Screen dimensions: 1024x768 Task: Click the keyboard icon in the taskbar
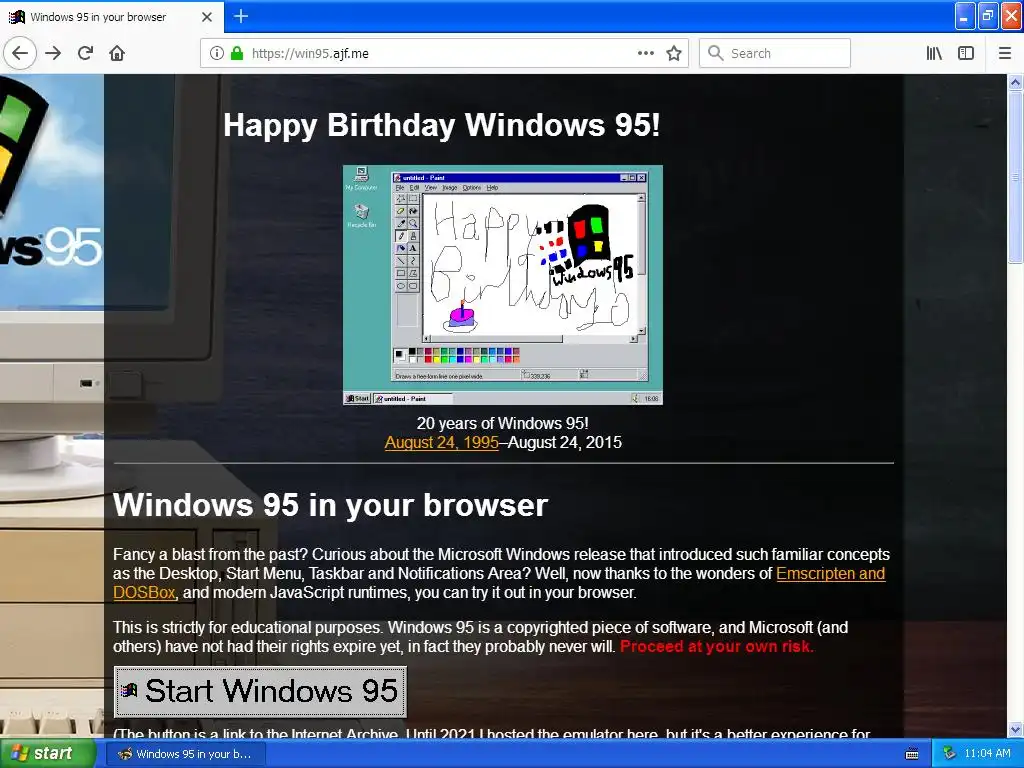click(x=912, y=754)
